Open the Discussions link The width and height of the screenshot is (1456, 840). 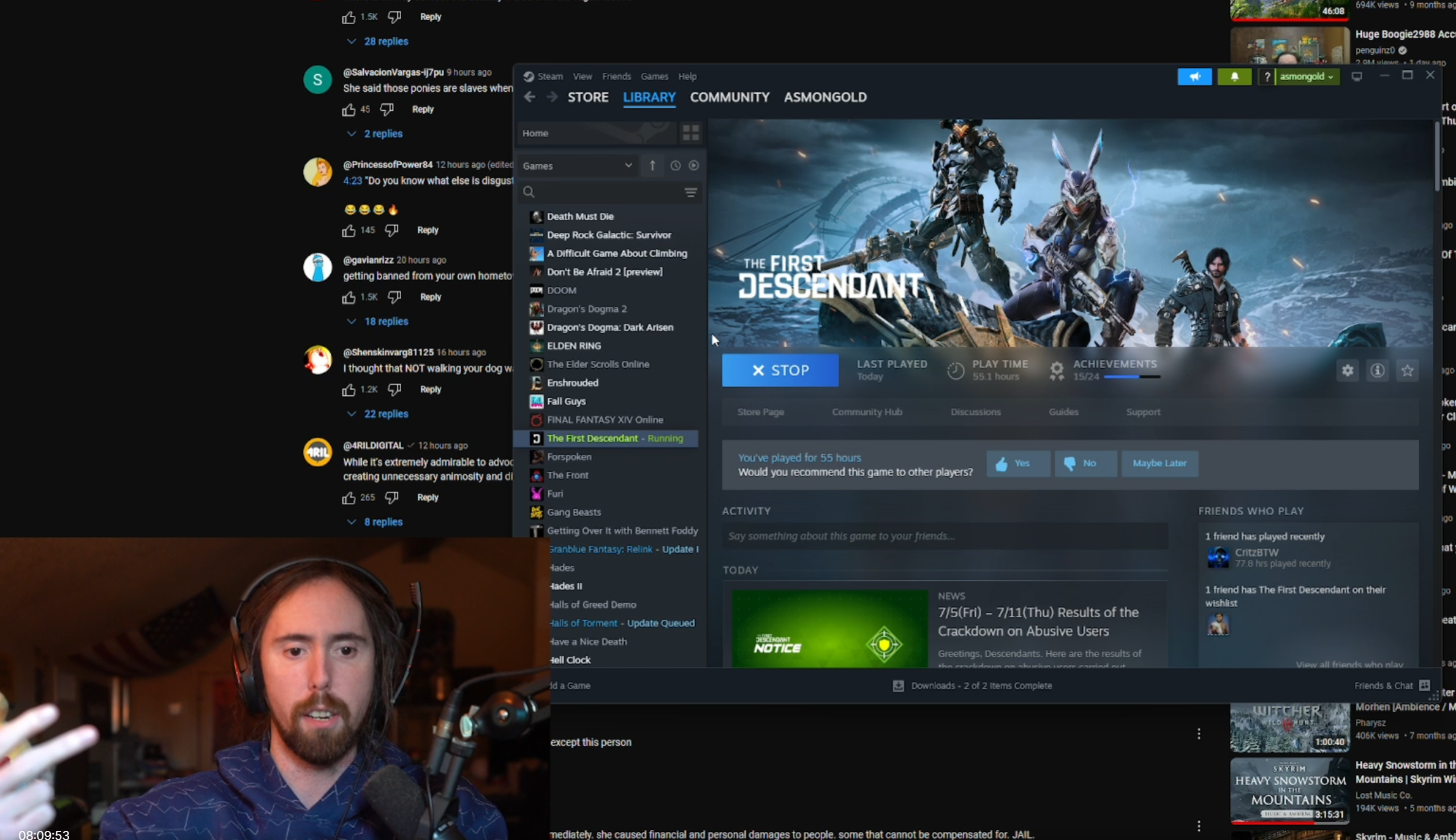pyautogui.click(x=975, y=412)
